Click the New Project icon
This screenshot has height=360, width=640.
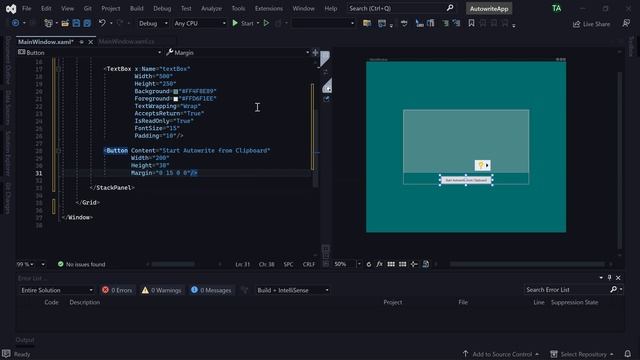click(48, 23)
